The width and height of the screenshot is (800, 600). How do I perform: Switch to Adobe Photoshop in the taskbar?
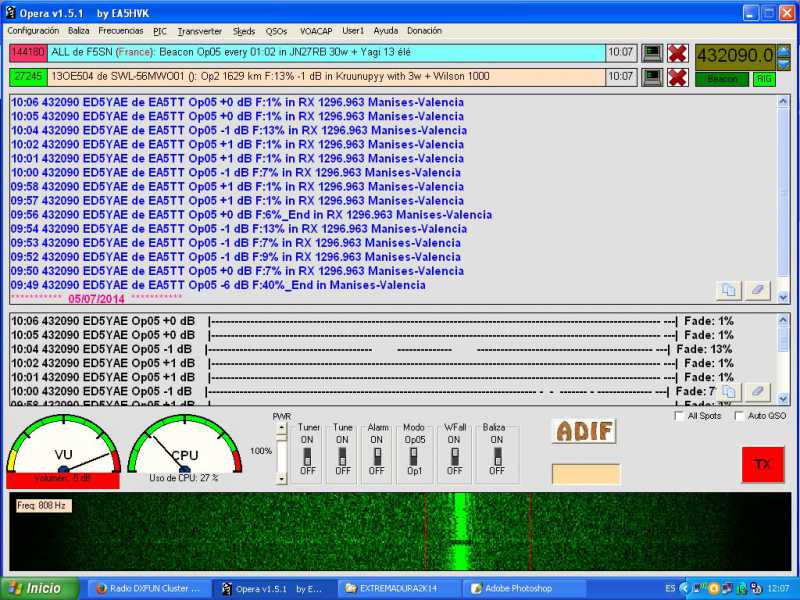(x=524, y=589)
